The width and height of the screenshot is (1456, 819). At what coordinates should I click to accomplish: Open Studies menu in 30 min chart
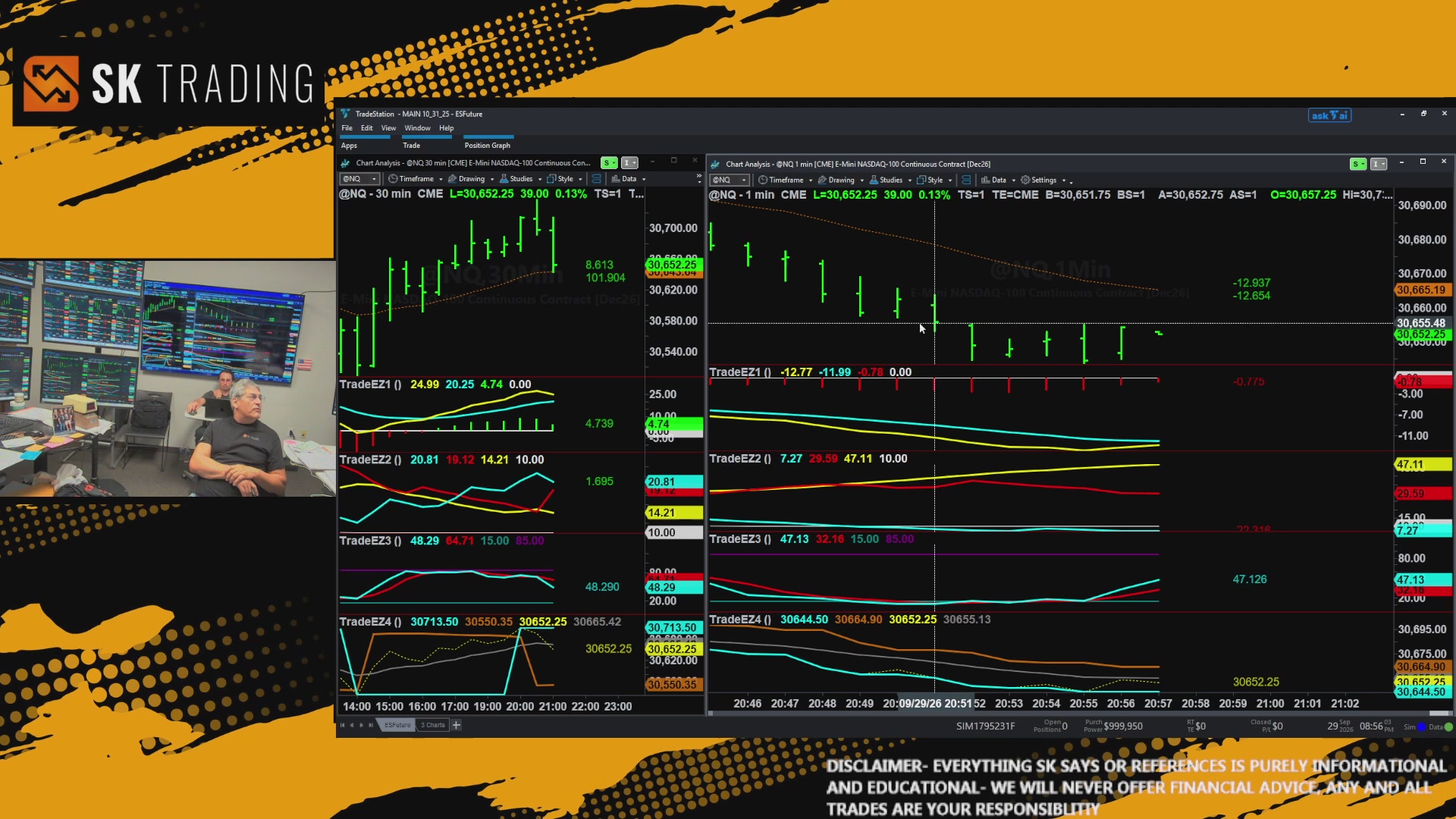(519, 179)
